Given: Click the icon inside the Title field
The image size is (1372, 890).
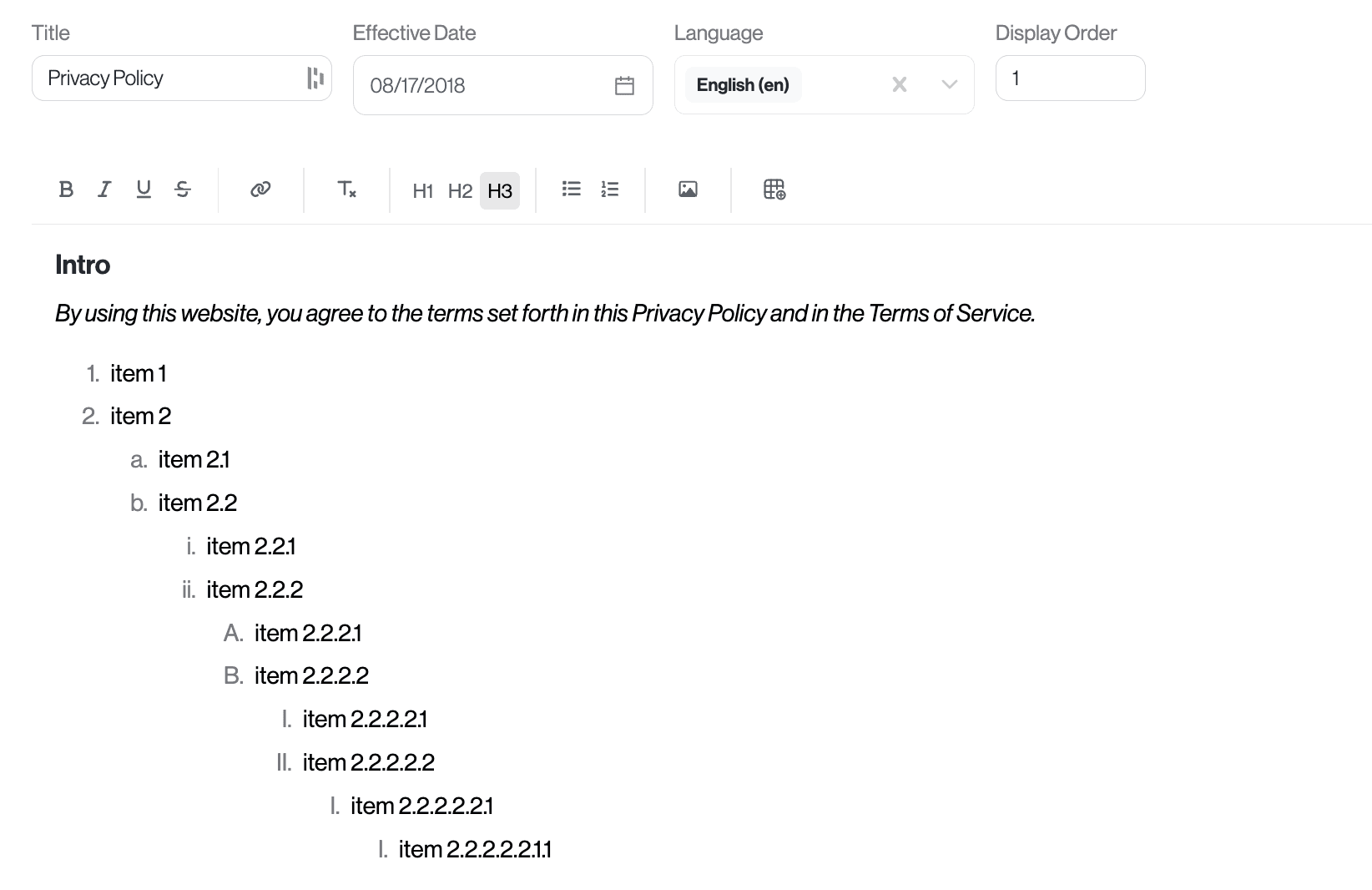Looking at the screenshot, I should (315, 78).
